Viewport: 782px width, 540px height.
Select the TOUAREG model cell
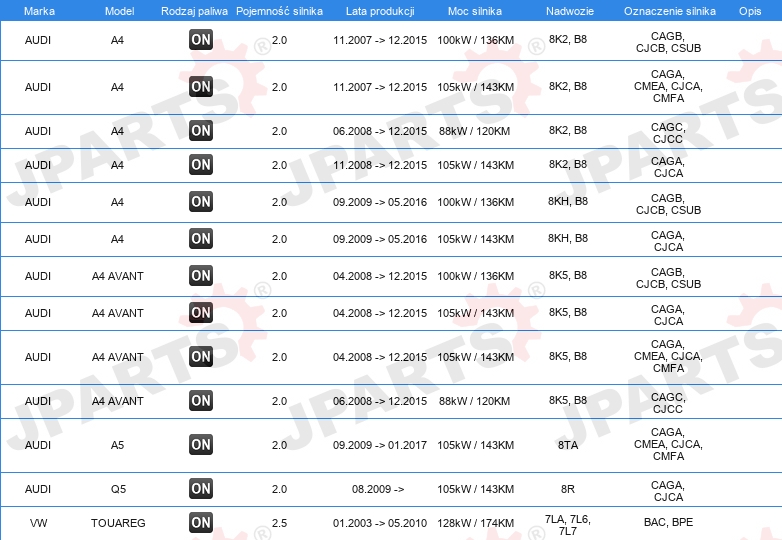tap(118, 523)
